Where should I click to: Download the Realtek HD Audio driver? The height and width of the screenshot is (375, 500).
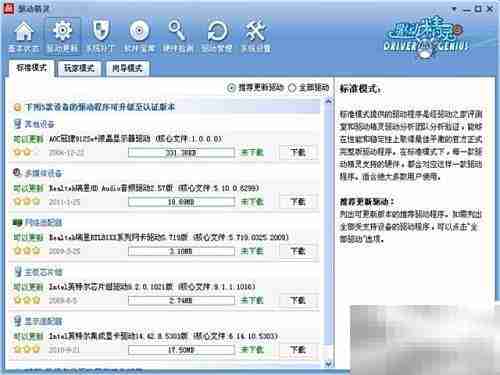coord(298,202)
